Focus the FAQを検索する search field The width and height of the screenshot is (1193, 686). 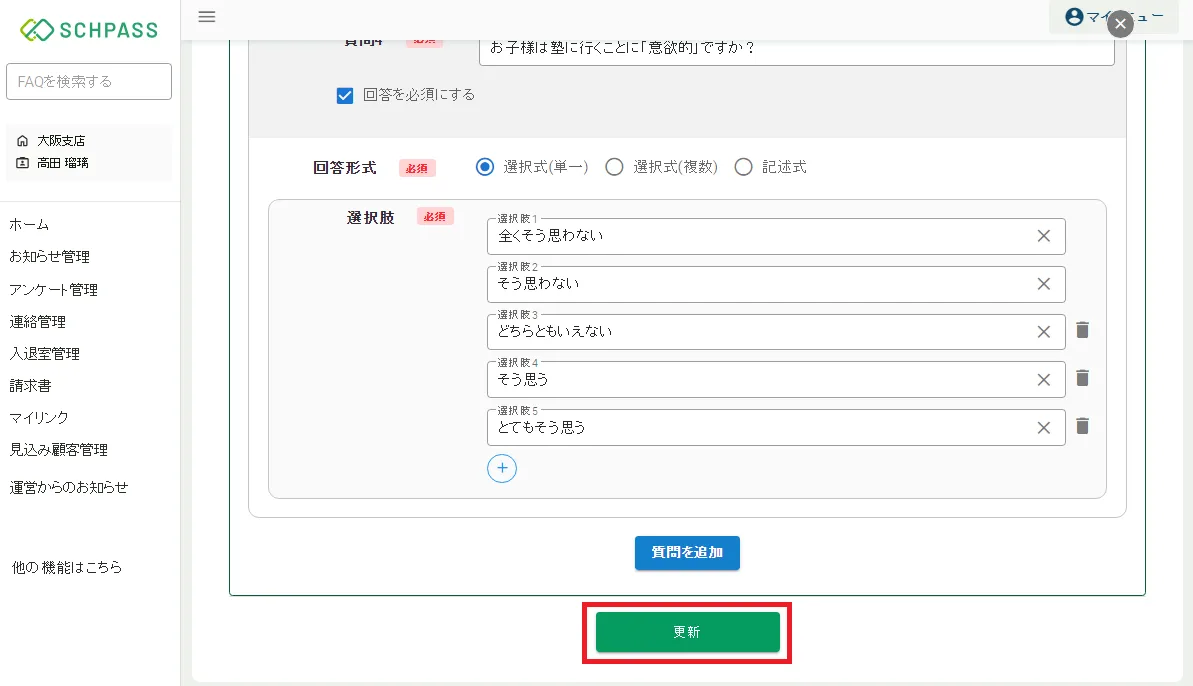(x=89, y=81)
